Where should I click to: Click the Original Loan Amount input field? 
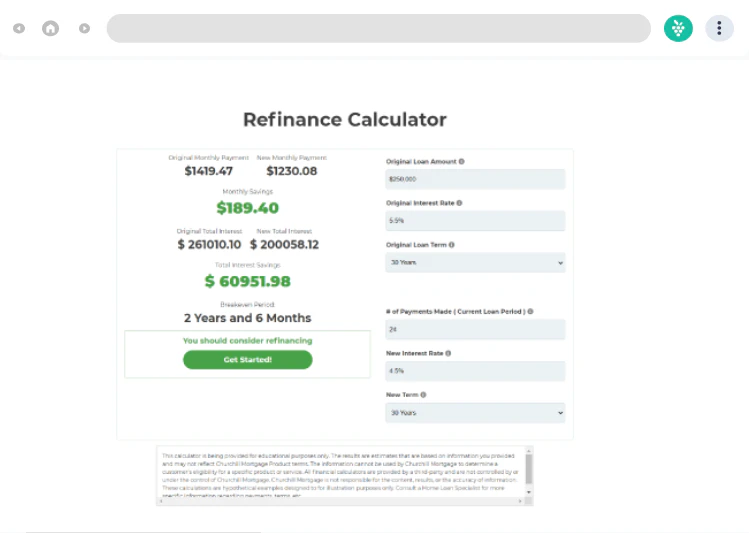pyautogui.click(x=475, y=179)
